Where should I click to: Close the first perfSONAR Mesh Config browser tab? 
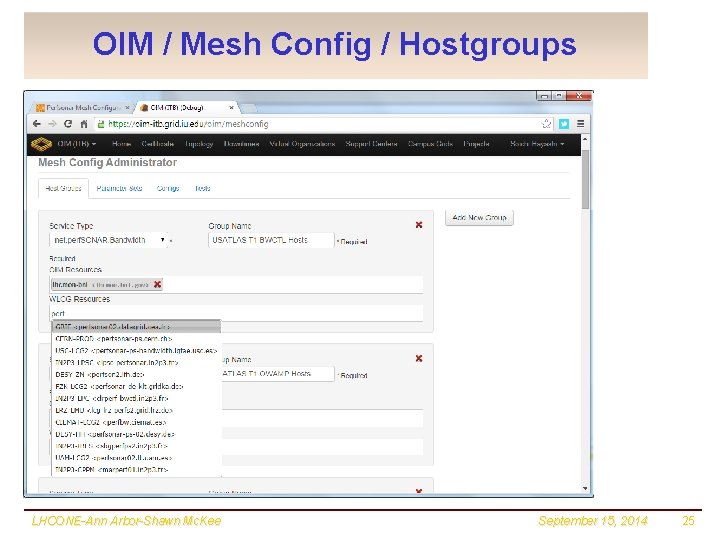coord(127,107)
